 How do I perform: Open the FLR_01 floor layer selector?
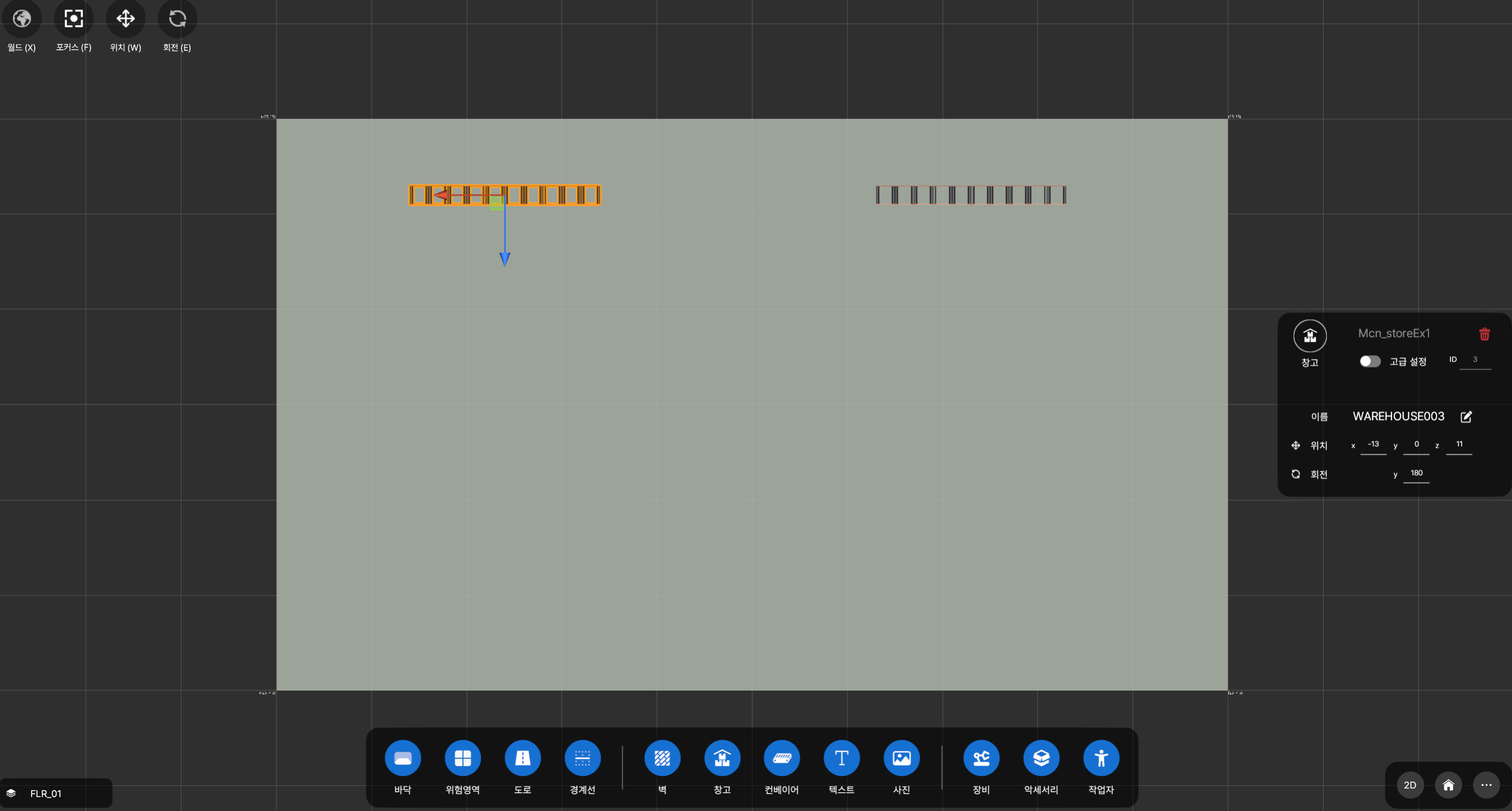click(46, 793)
